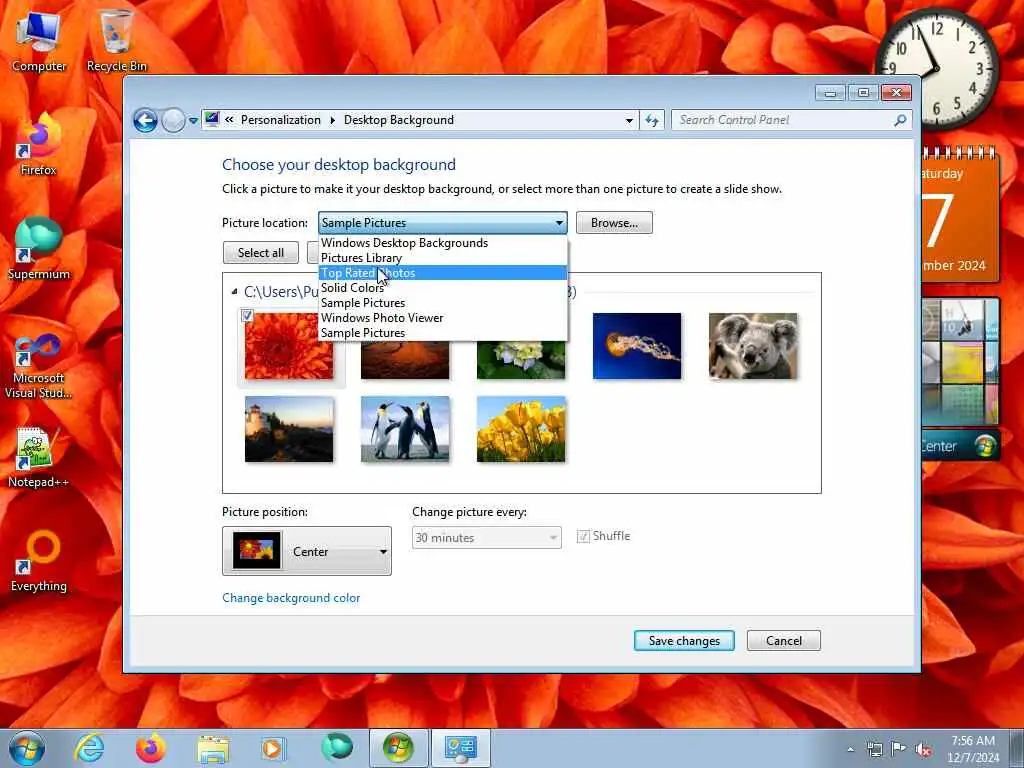Open the address bar history dropdown arrow
Viewport: 1024px width, 768px height.
click(x=629, y=120)
